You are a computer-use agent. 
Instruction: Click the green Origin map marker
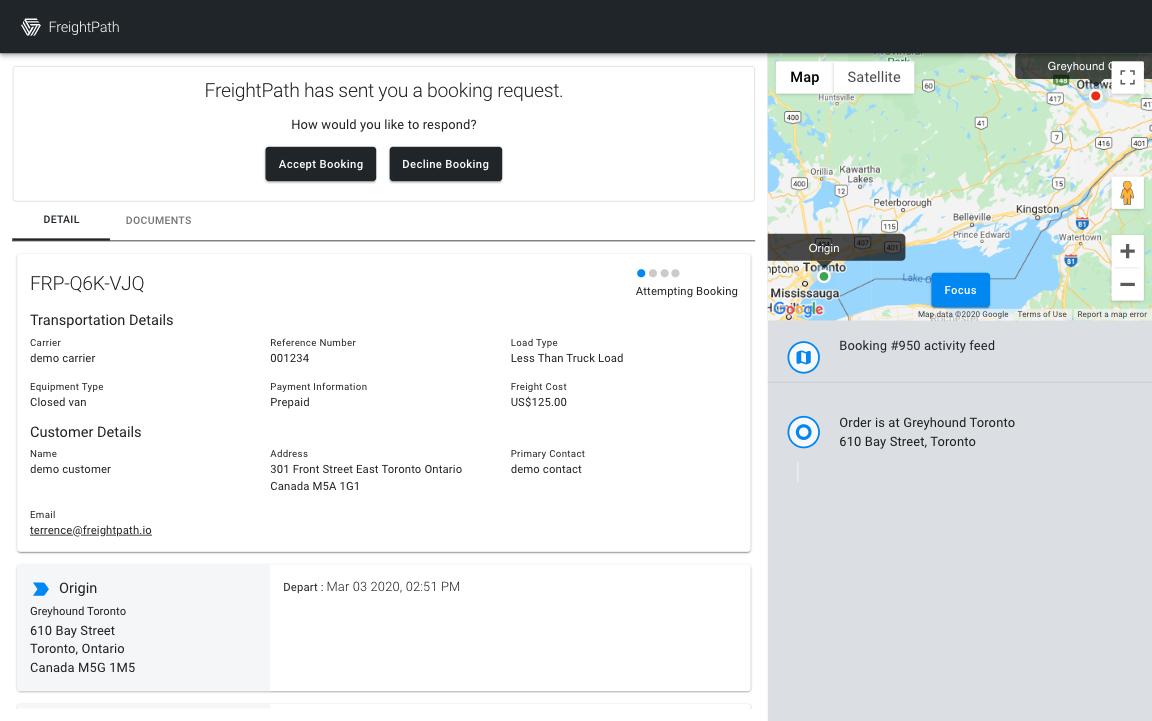[824, 276]
